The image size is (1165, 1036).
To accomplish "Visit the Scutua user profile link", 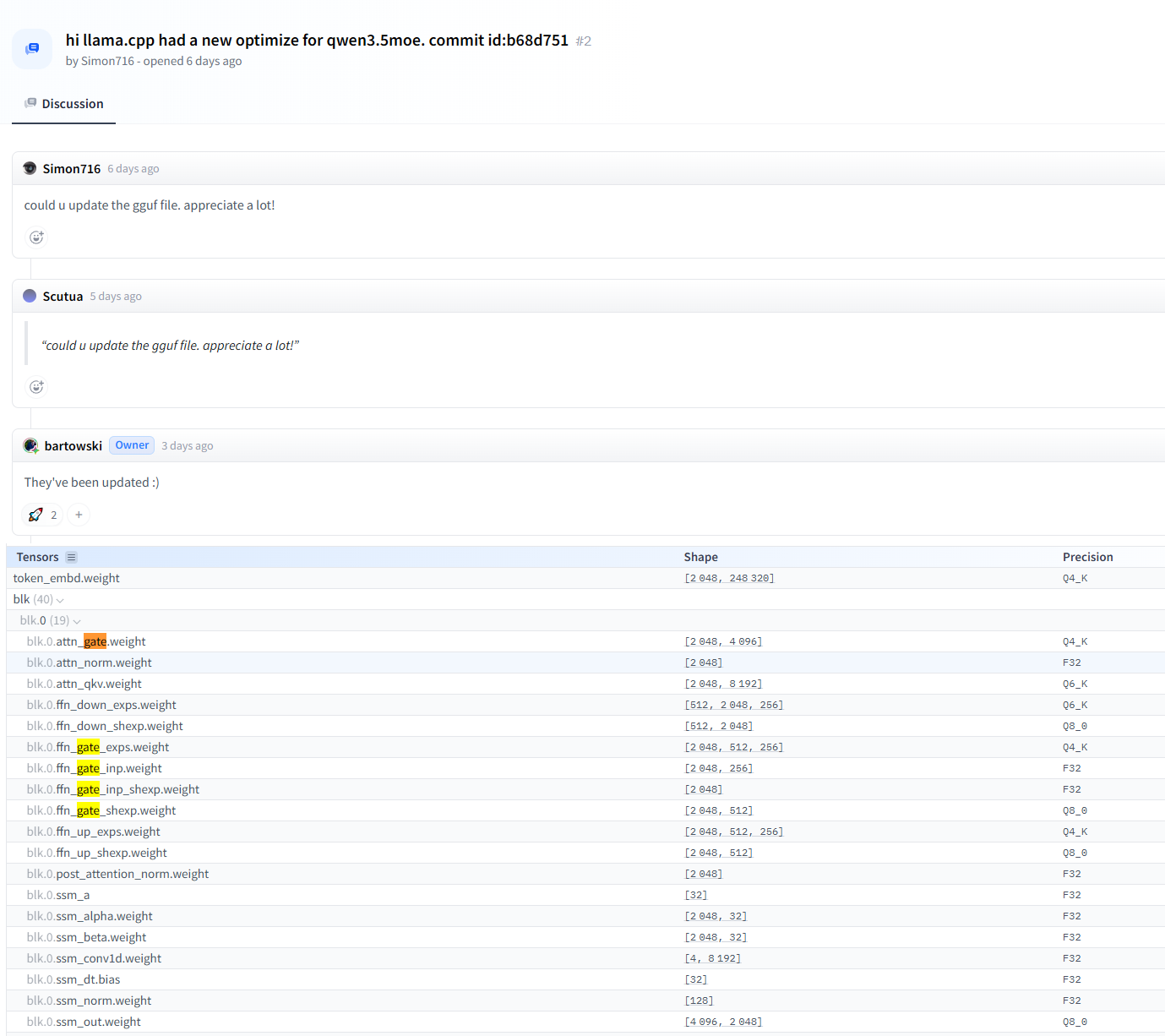I will pyautogui.click(x=63, y=297).
